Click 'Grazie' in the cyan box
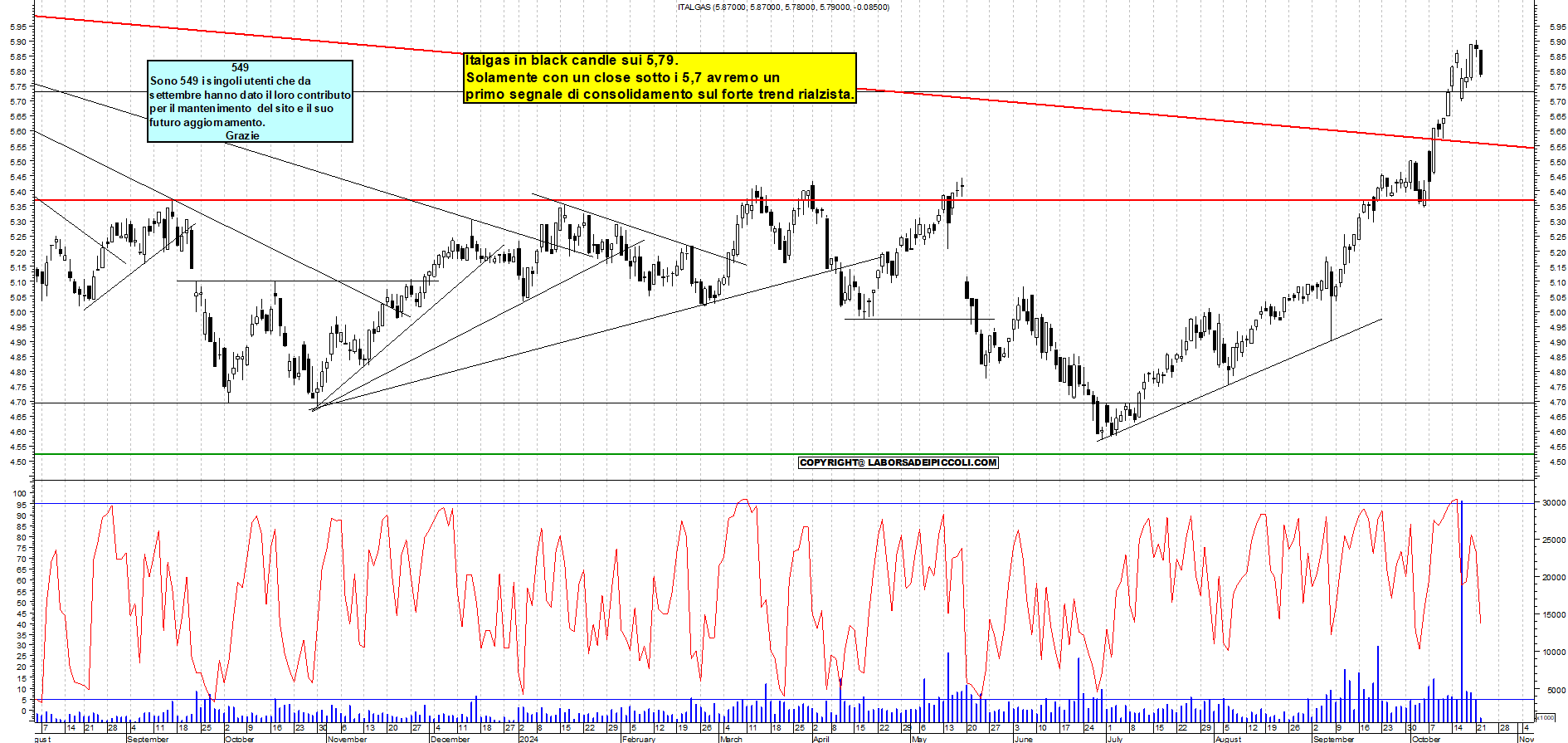The height and width of the screenshot is (743, 1568). point(242,135)
